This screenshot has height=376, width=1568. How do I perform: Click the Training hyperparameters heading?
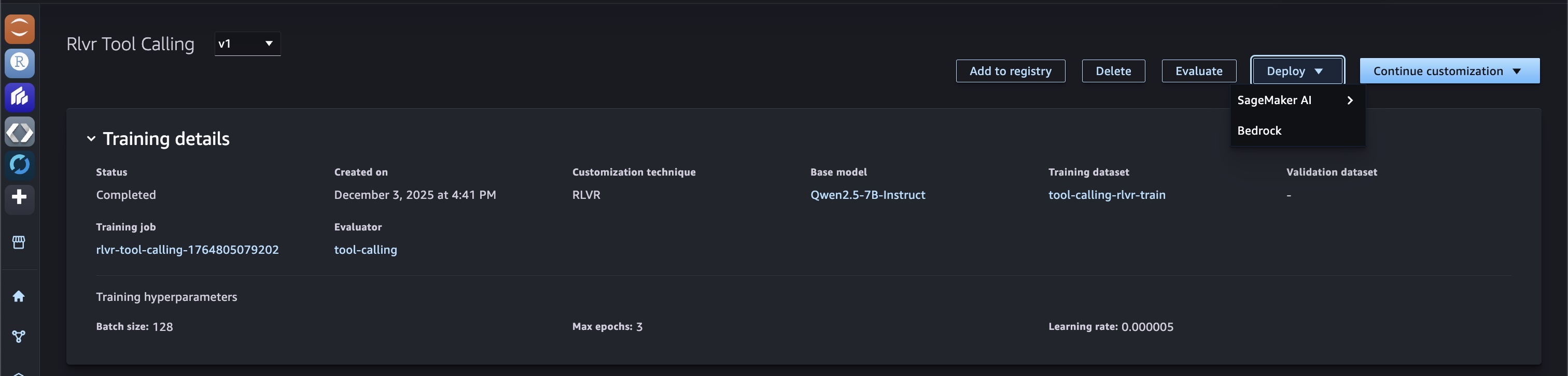click(167, 297)
